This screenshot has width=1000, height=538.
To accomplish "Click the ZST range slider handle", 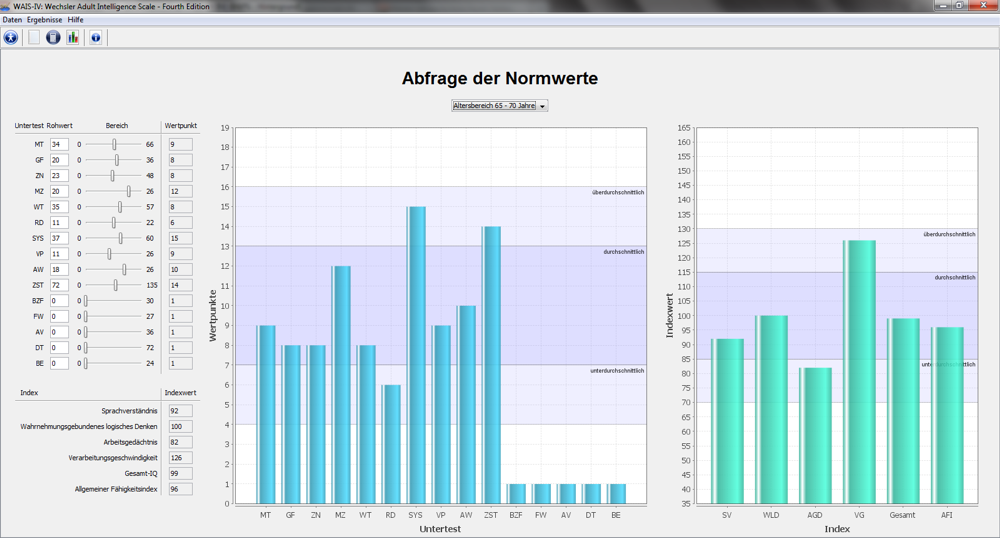I will [116, 285].
